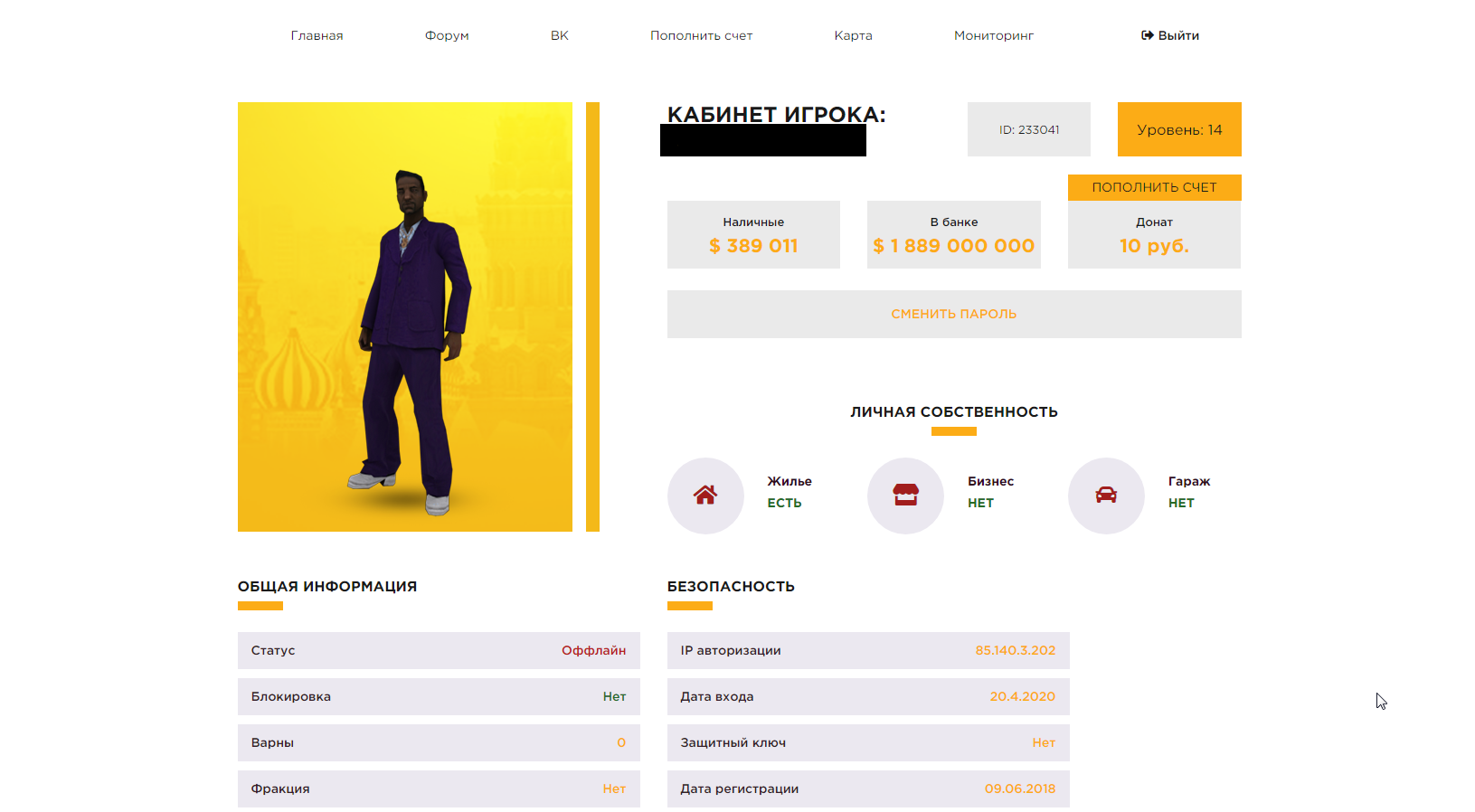Open the Карта page
This screenshot has height=812, width=1475.
point(853,35)
